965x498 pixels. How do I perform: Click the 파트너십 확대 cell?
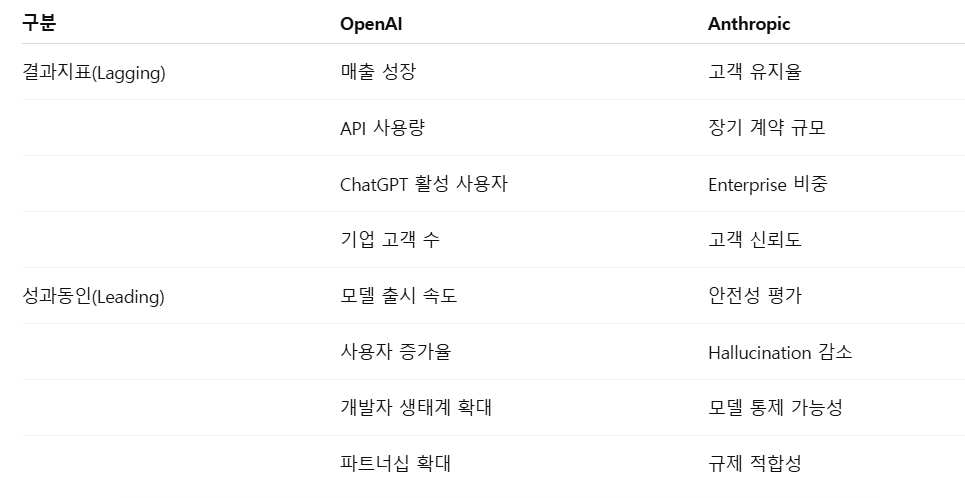click(x=395, y=464)
